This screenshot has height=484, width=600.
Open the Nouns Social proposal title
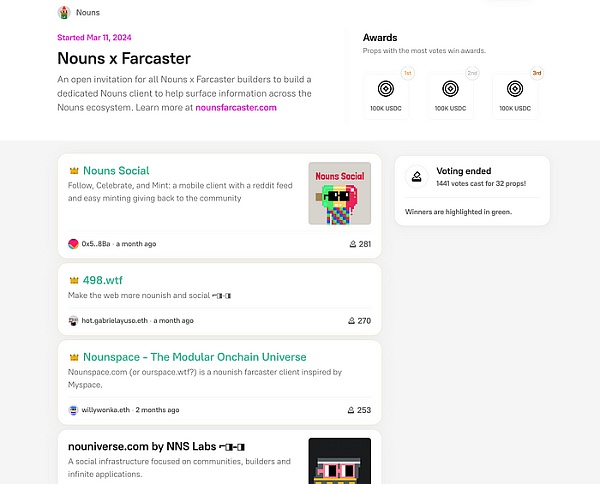click(116, 171)
